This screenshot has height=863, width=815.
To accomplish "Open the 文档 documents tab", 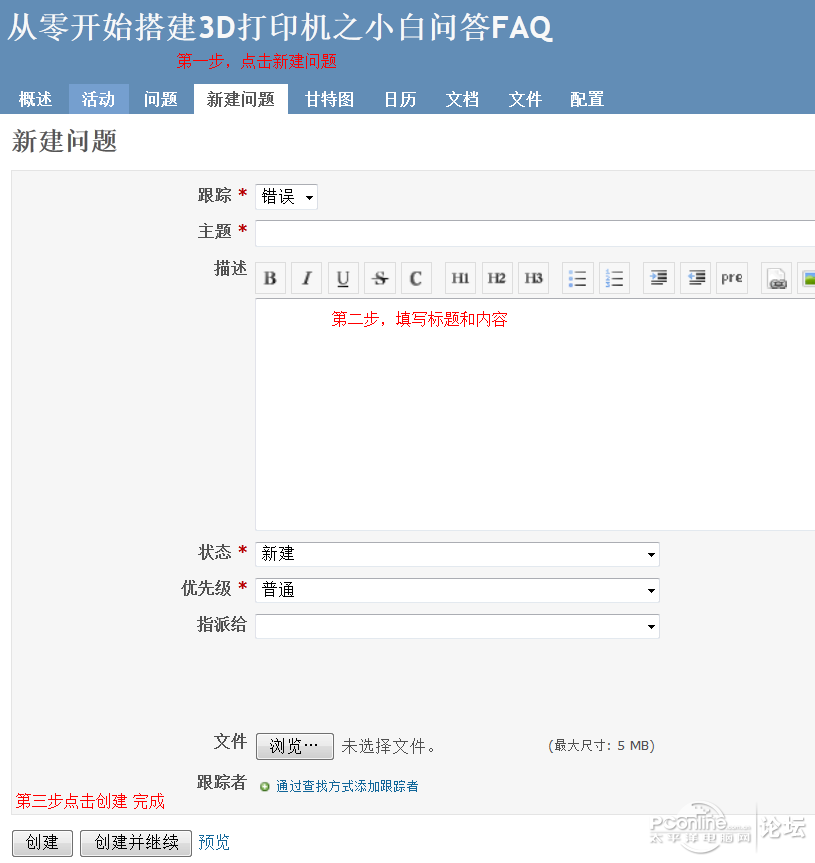I will click(462, 99).
